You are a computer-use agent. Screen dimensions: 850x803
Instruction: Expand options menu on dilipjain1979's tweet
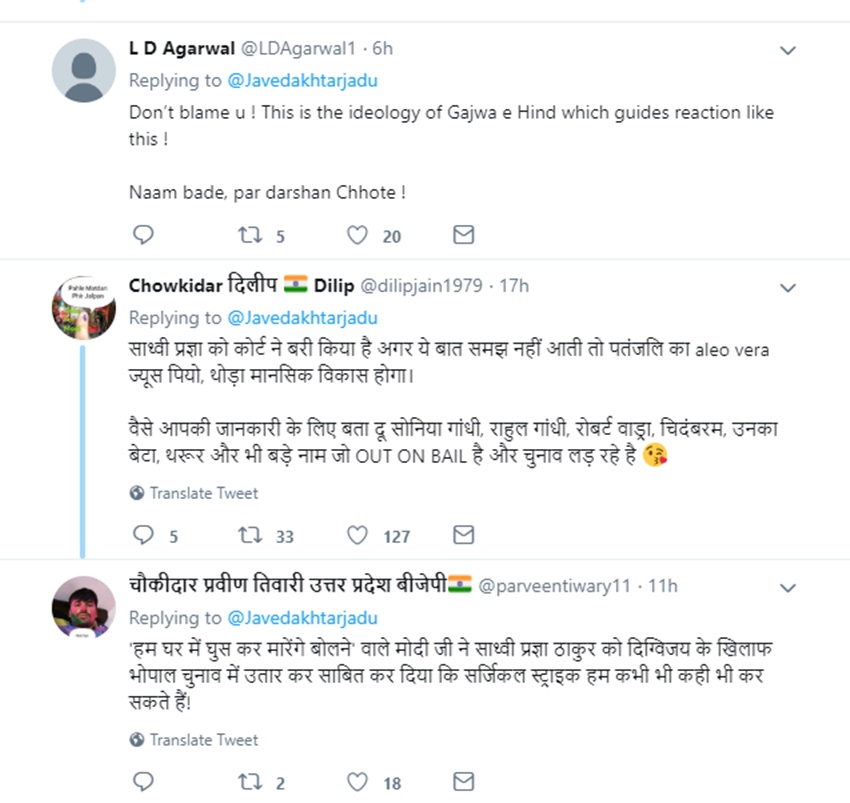[x=788, y=288]
